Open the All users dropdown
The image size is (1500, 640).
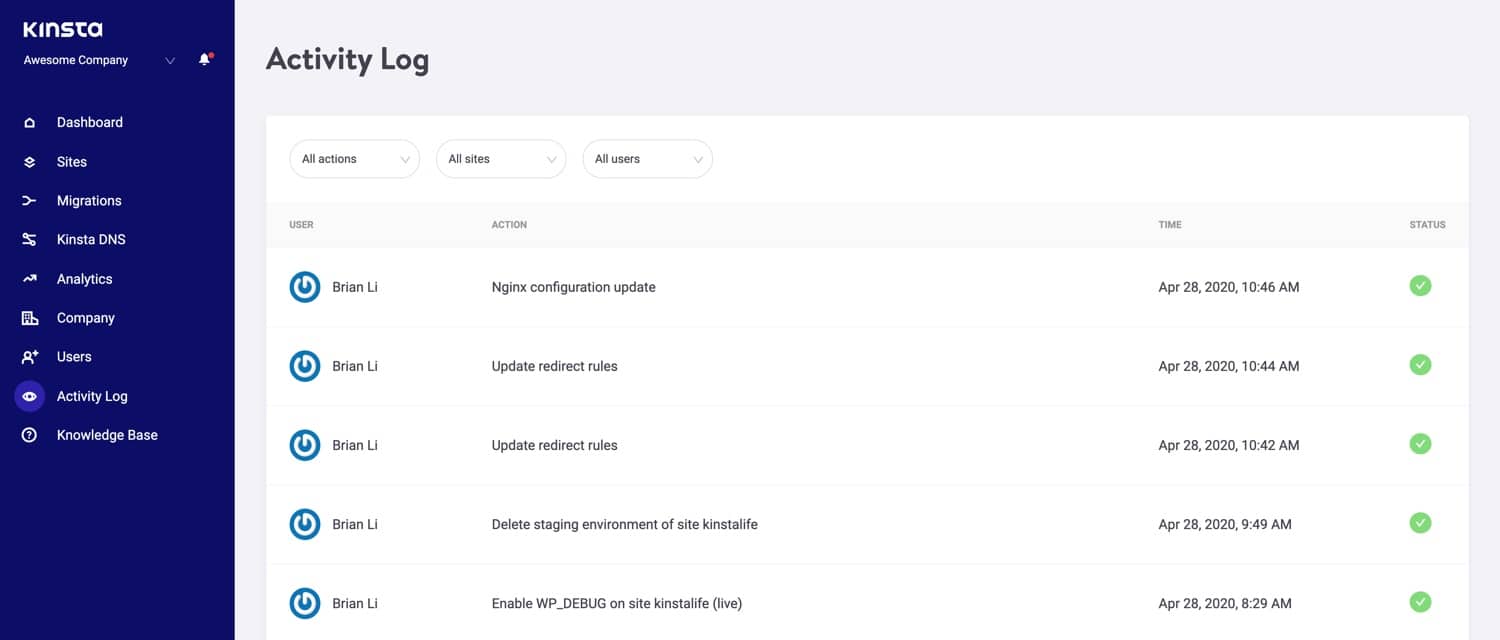[x=647, y=158]
